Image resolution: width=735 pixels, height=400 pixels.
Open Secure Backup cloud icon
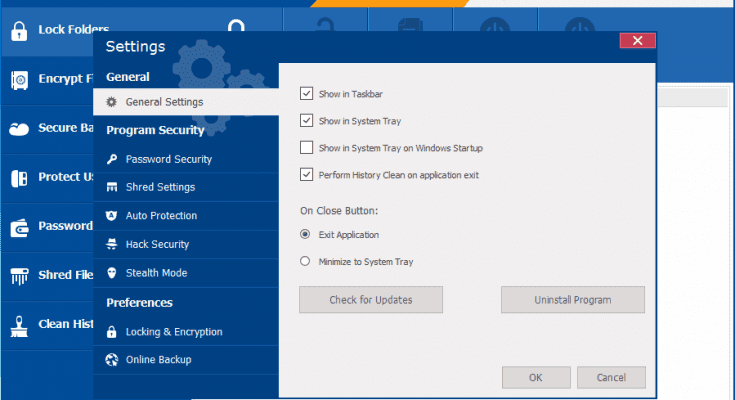click(18, 128)
